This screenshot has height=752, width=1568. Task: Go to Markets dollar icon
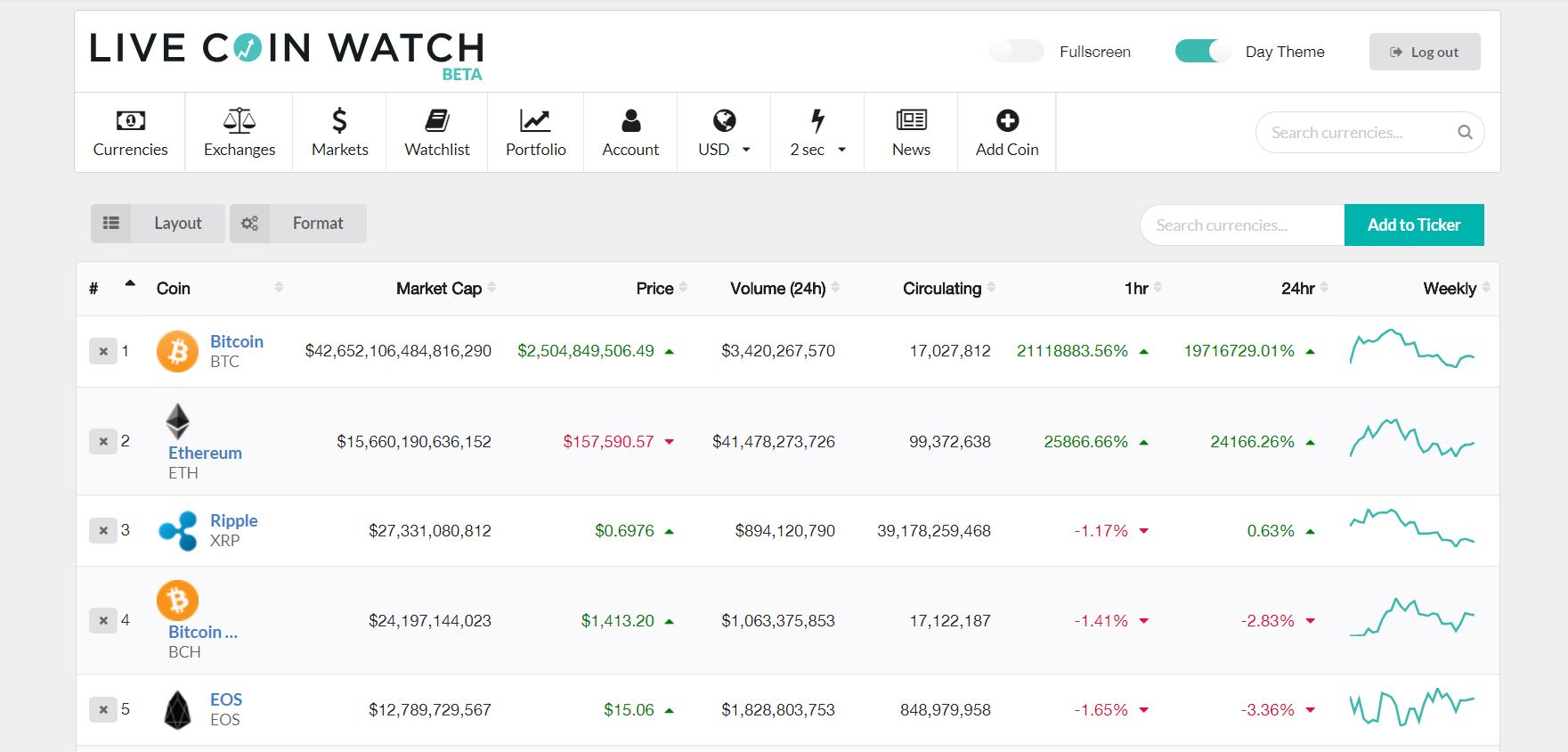339,120
